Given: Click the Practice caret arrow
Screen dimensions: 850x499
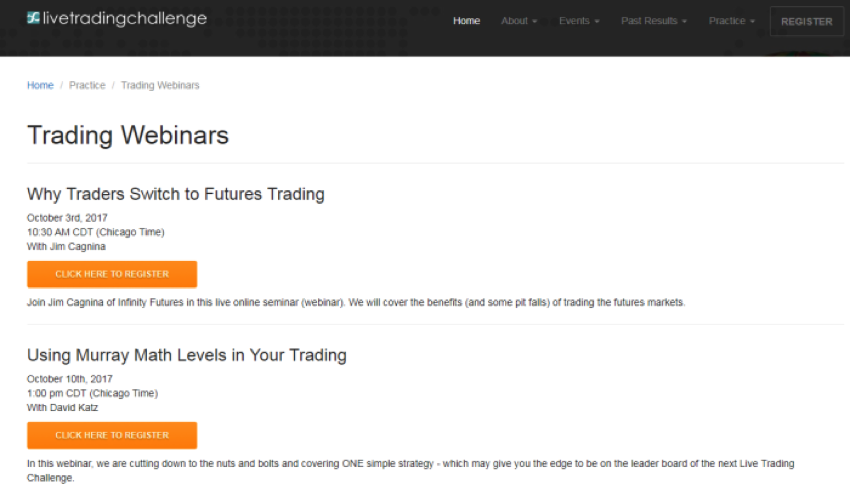Looking at the screenshot, I should point(752,21).
